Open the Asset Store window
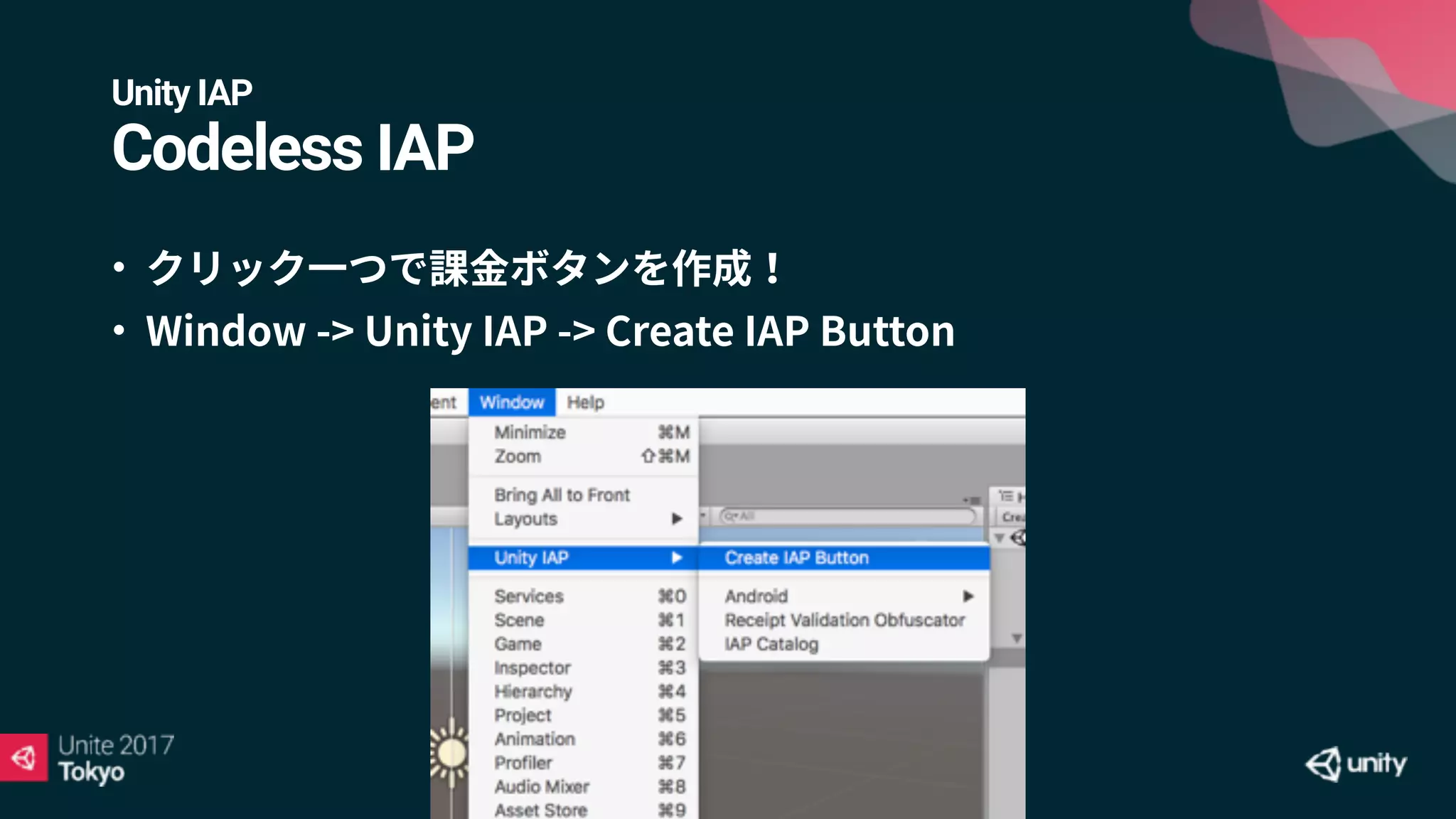 click(584, 810)
